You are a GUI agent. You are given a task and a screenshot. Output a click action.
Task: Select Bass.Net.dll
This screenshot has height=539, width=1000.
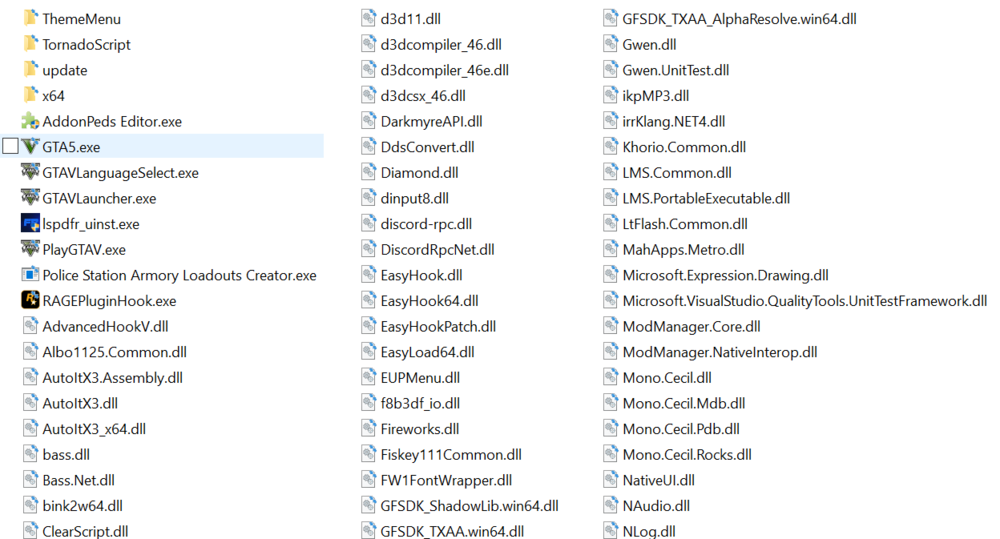point(79,480)
